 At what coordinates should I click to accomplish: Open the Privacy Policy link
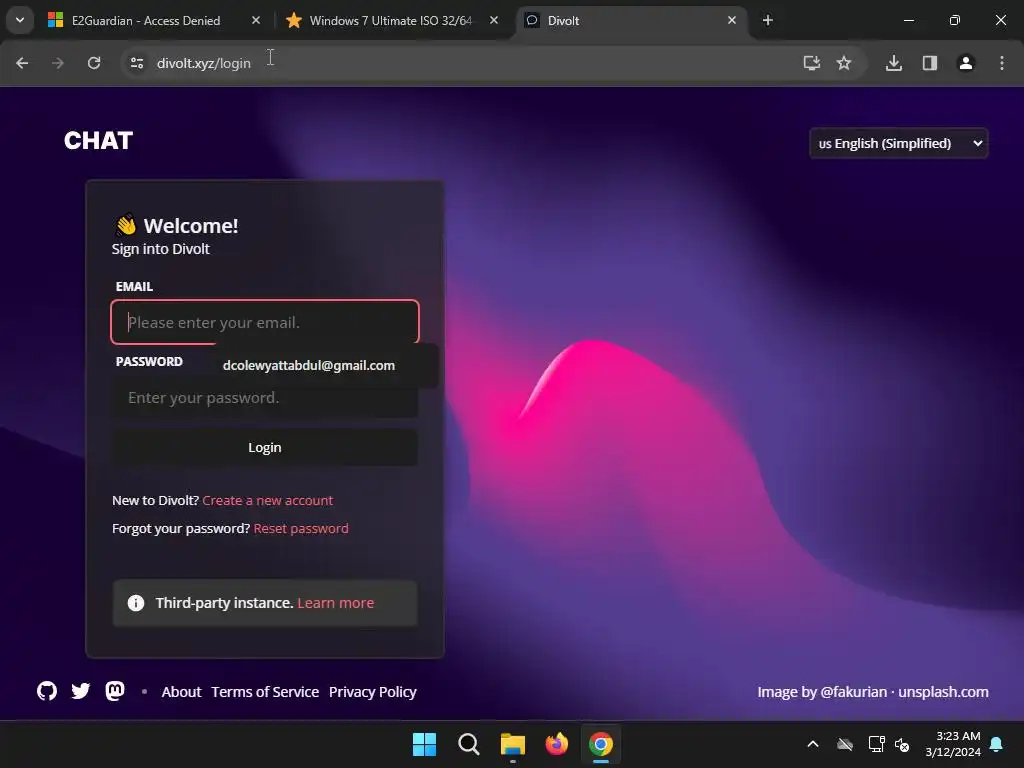coord(373,692)
